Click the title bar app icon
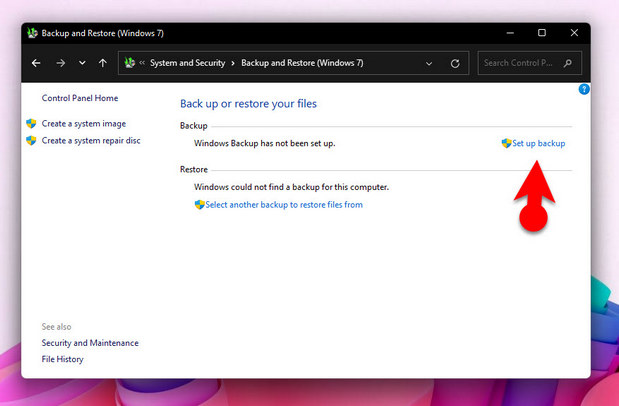Image resolution: width=619 pixels, height=406 pixels. (x=32, y=33)
